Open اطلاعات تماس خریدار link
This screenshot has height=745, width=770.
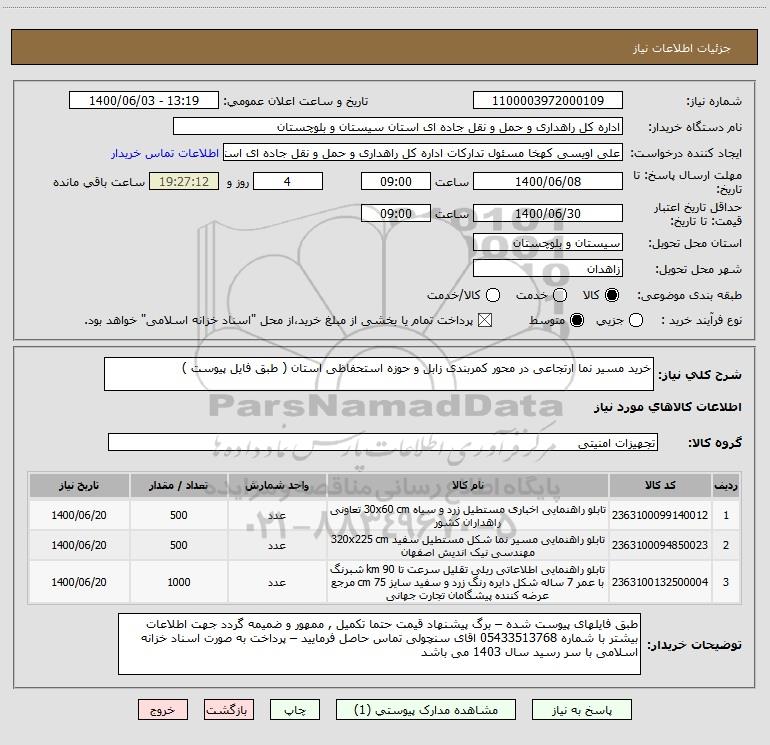(165, 153)
